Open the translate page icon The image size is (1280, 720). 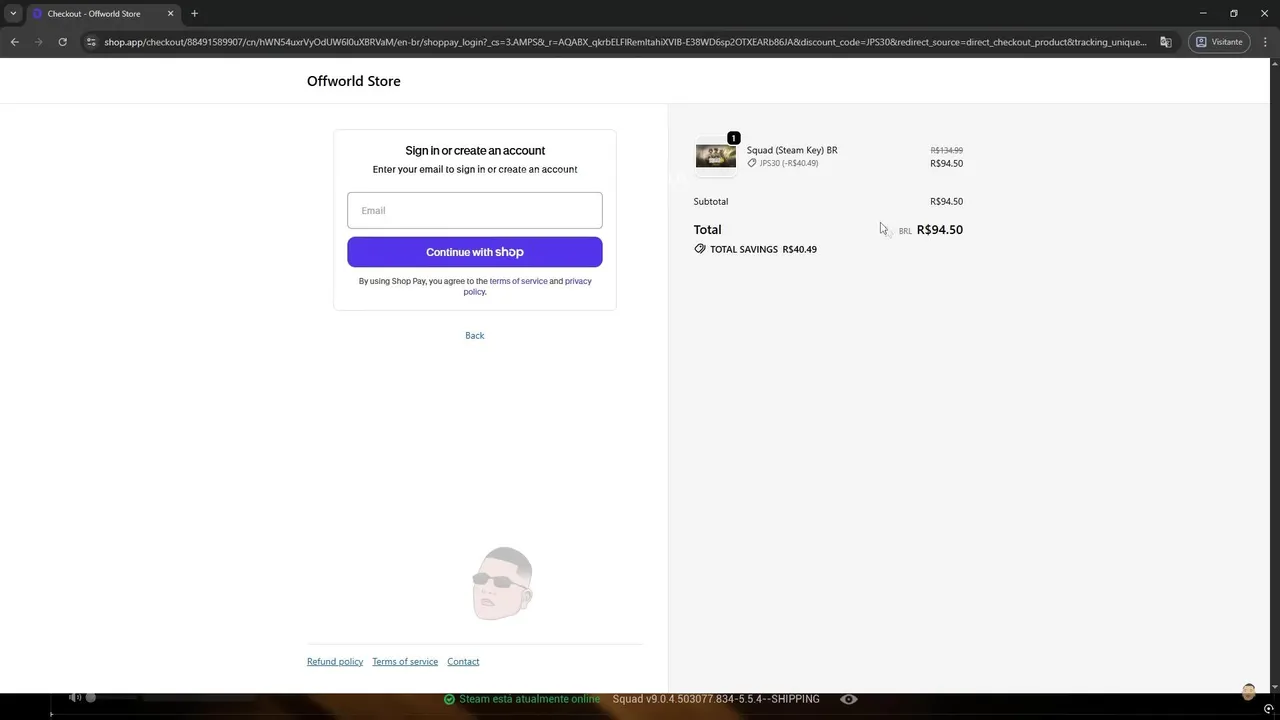pos(1166,42)
